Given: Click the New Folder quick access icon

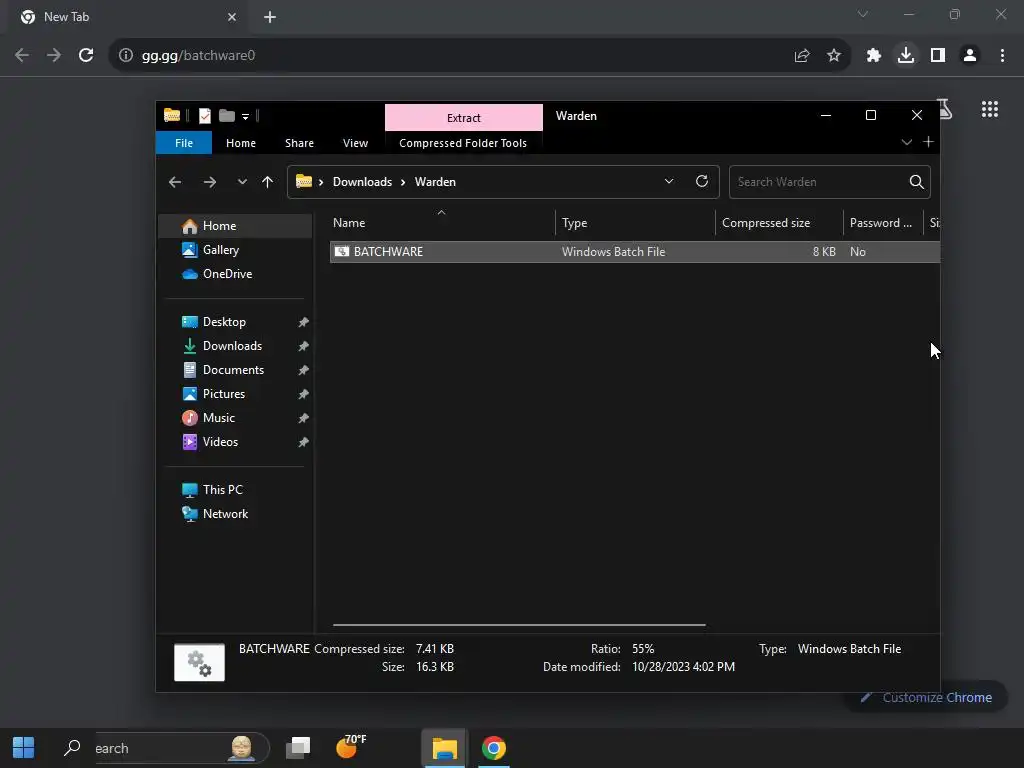Looking at the screenshot, I should pyautogui.click(x=227, y=116).
